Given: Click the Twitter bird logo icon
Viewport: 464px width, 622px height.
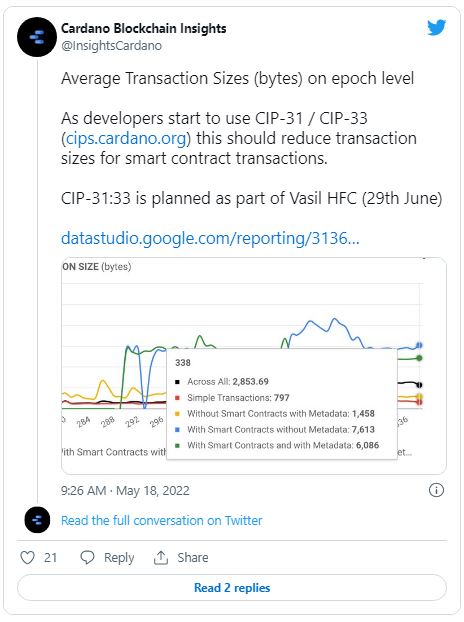Looking at the screenshot, I should pos(437,28).
